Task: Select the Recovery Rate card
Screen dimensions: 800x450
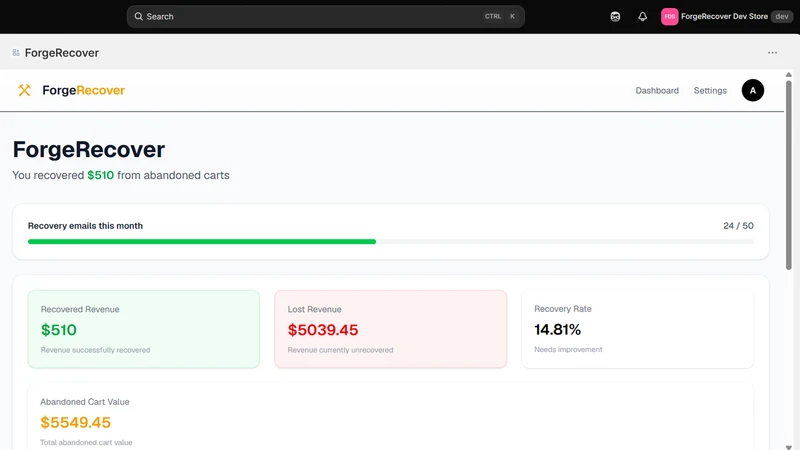Action: click(637, 329)
